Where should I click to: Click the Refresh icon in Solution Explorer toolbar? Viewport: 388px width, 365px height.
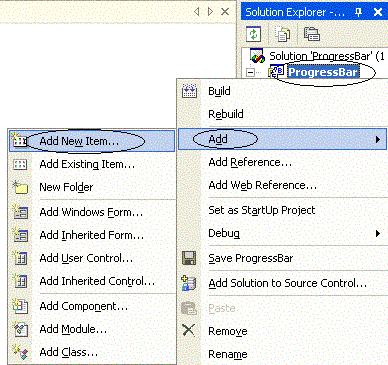coord(253,34)
